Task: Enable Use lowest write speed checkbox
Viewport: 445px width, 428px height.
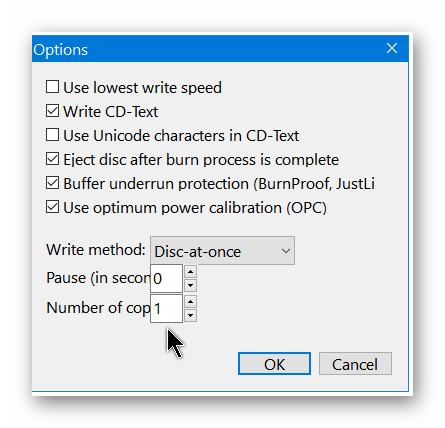Action: (x=53, y=87)
